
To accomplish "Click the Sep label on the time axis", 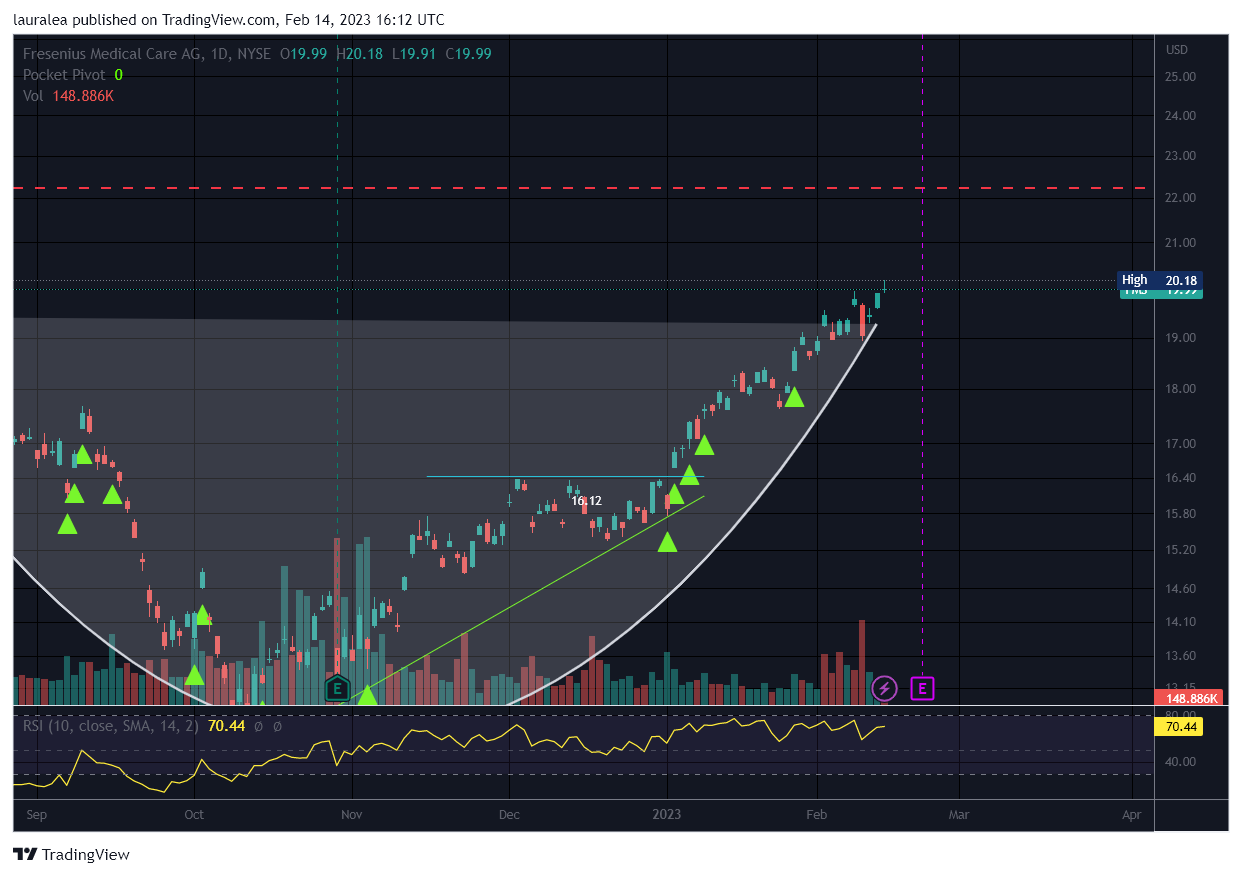I will coord(36,815).
